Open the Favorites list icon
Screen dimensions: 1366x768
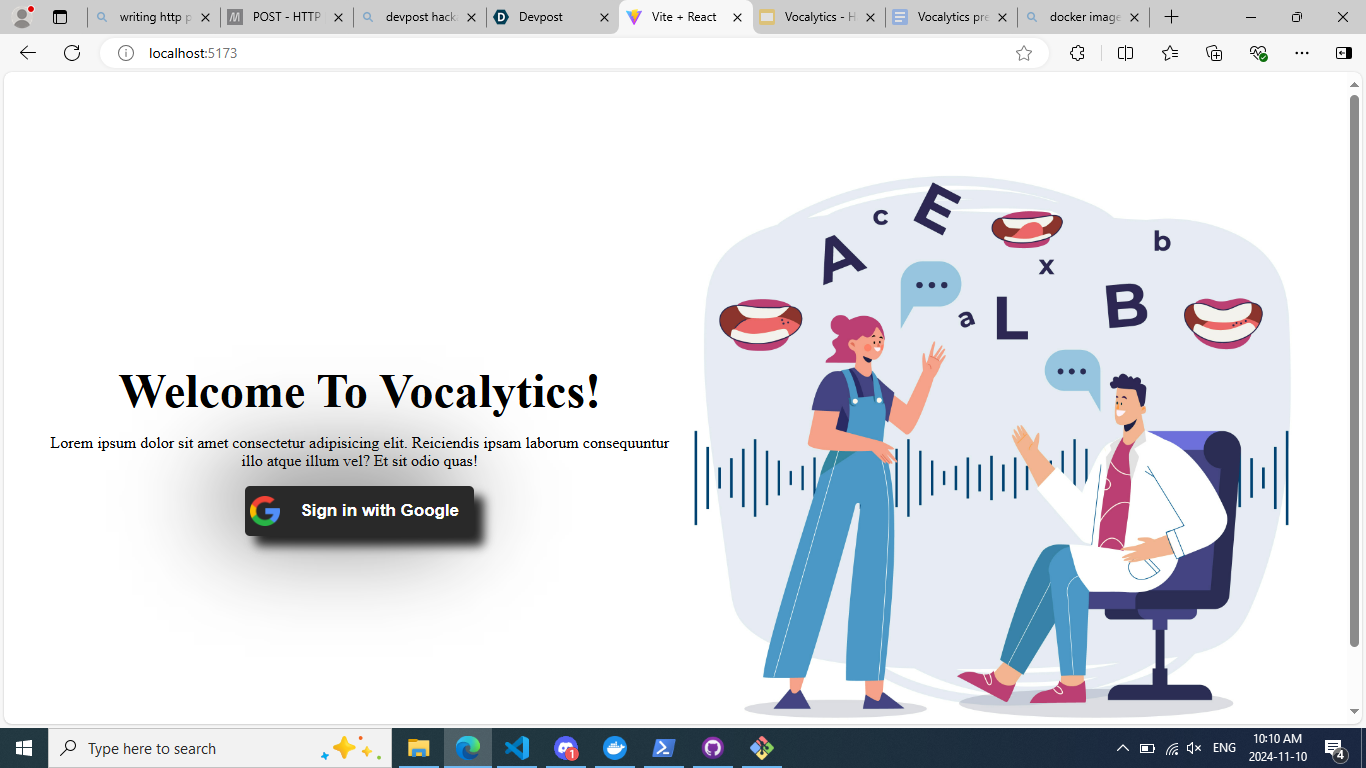click(x=1170, y=53)
